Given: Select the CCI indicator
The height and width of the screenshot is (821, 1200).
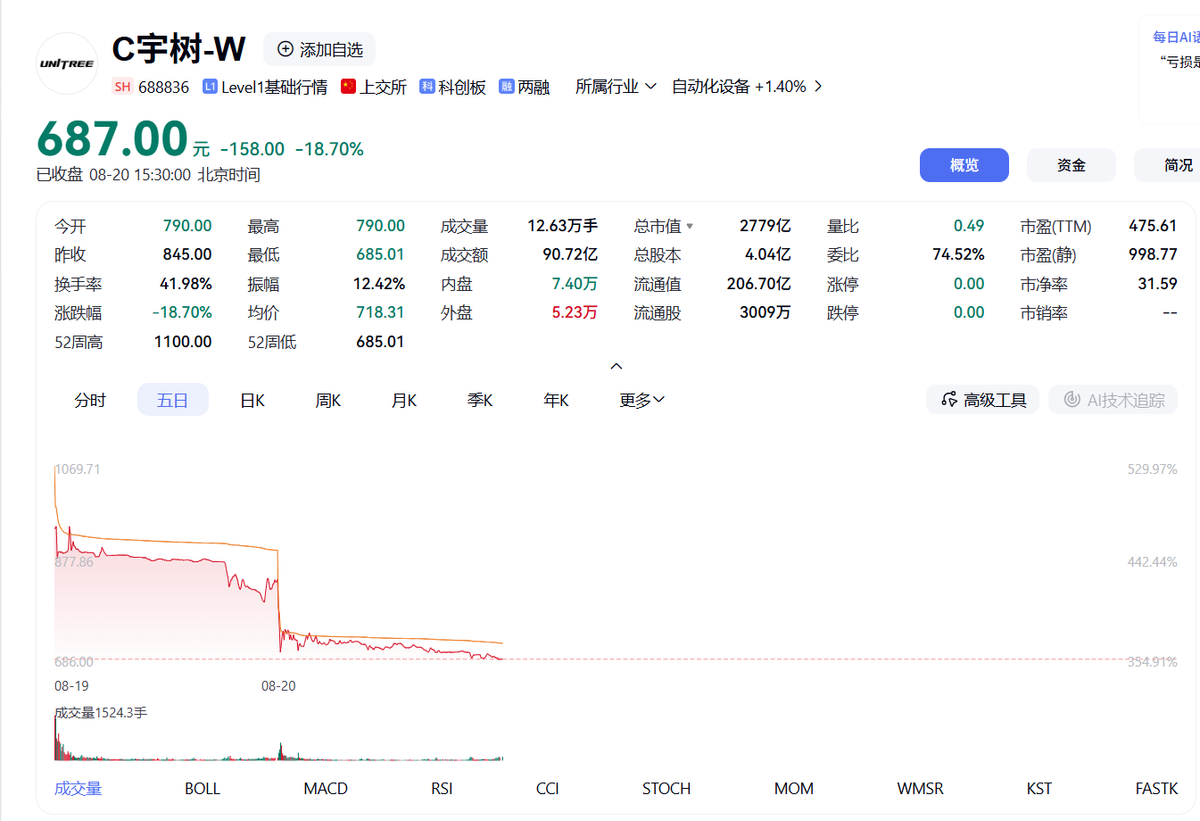Looking at the screenshot, I should pyautogui.click(x=547, y=788).
